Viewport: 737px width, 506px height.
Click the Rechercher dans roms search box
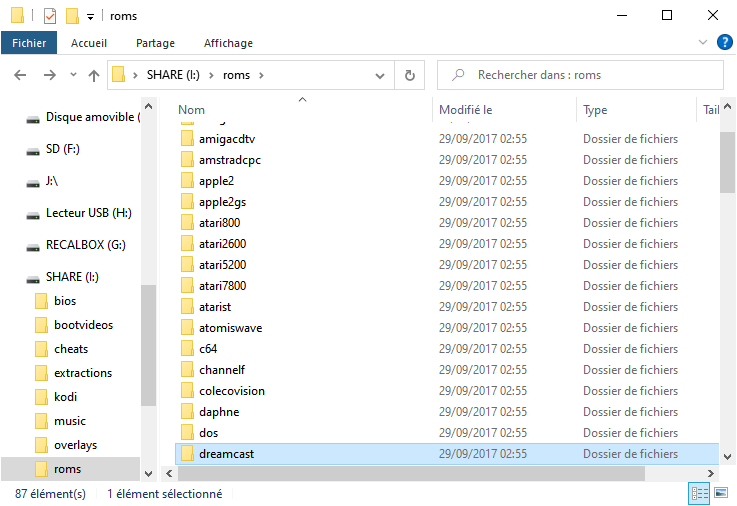click(590, 75)
